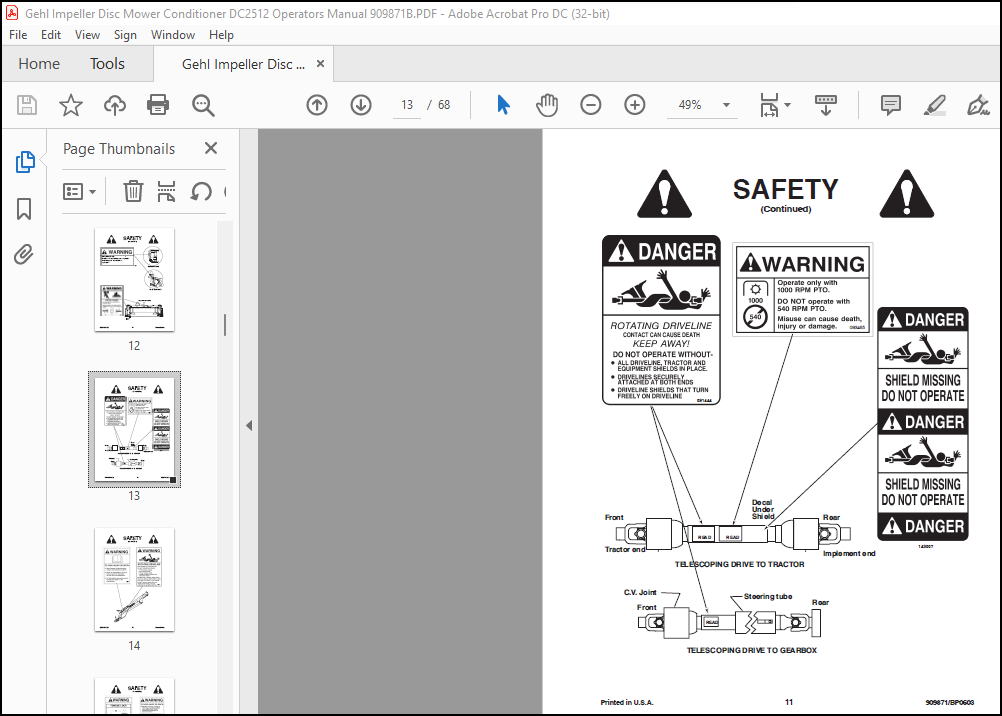Expand fit page options dropdown arrow
Image resolution: width=1002 pixels, height=716 pixels.
(x=787, y=105)
